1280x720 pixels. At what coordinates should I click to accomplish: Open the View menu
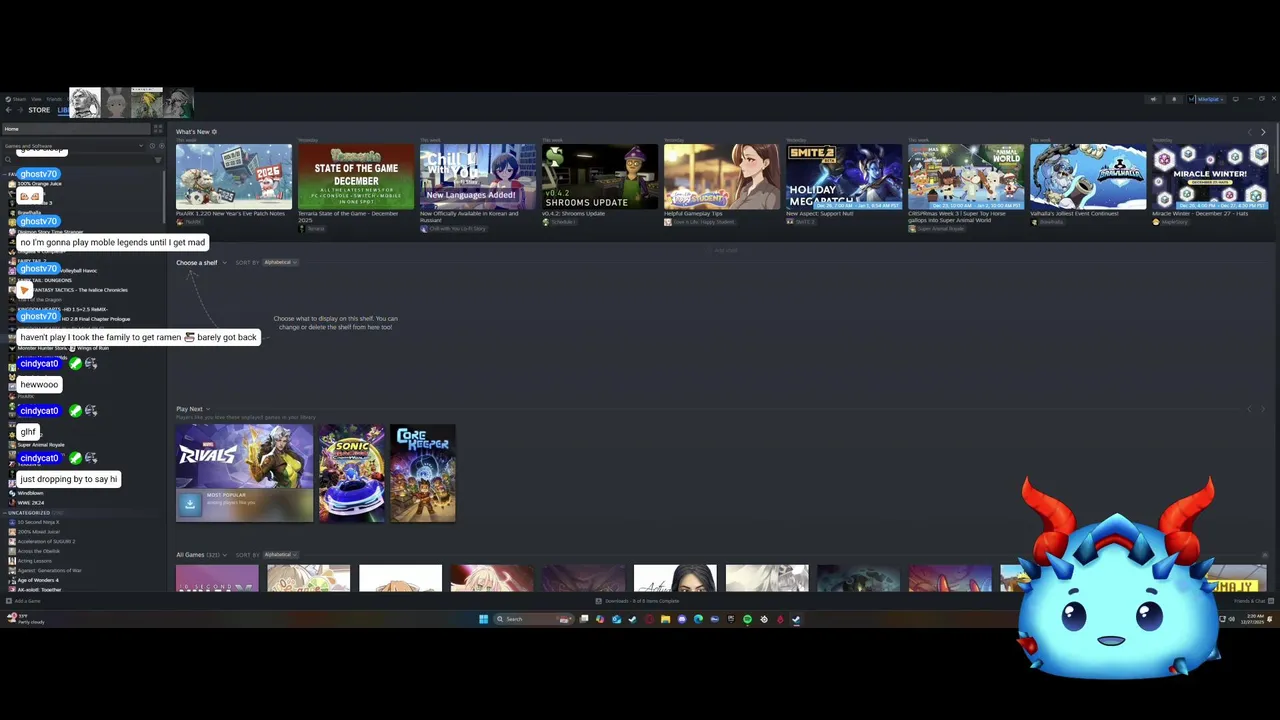[x=36, y=99]
